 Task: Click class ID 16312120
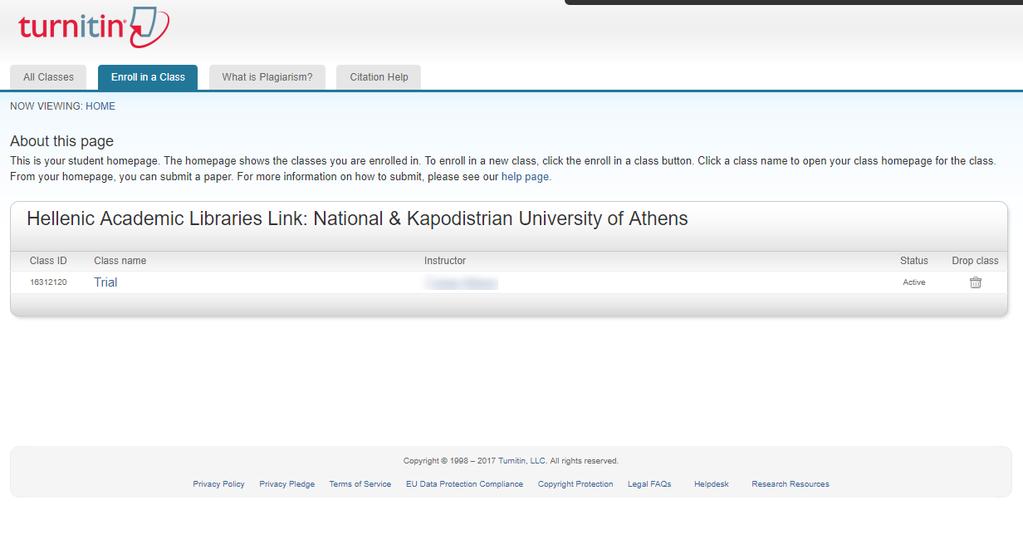coord(48,282)
